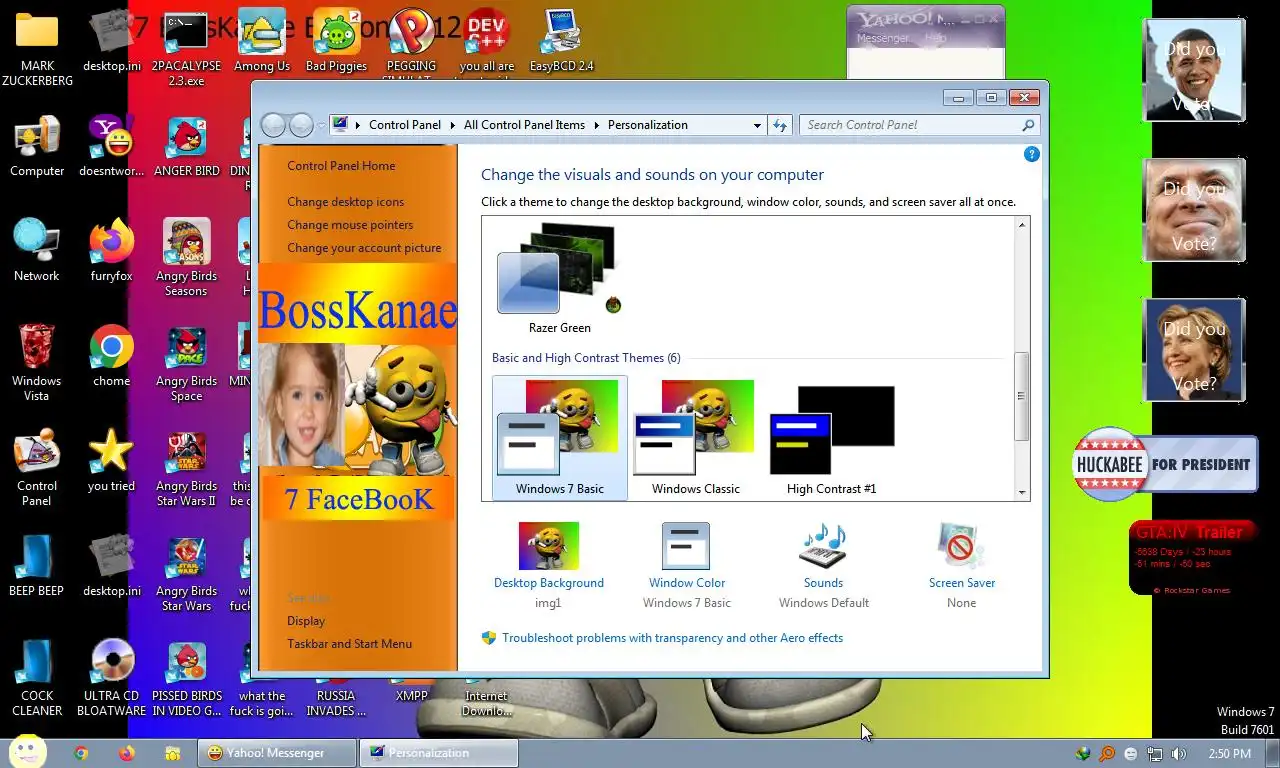Viewport: 1280px width, 768px height.
Task: Open 'Change mouse pointers' link
Action: coord(350,225)
